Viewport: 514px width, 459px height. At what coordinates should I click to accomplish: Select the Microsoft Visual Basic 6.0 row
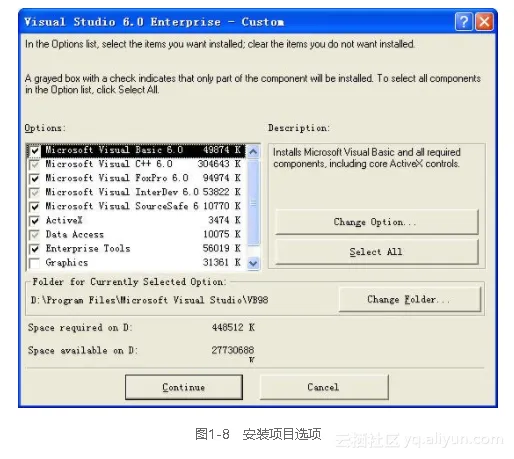point(137,150)
